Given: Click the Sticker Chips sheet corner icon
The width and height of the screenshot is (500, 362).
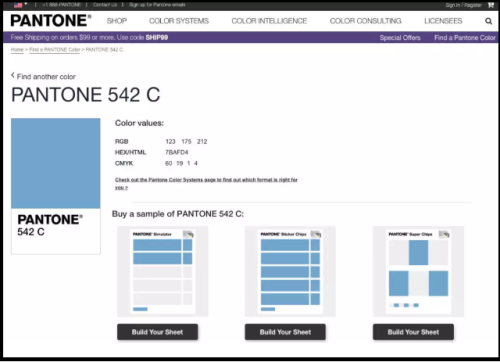Looking at the screenshot, I should pos(316,234).
